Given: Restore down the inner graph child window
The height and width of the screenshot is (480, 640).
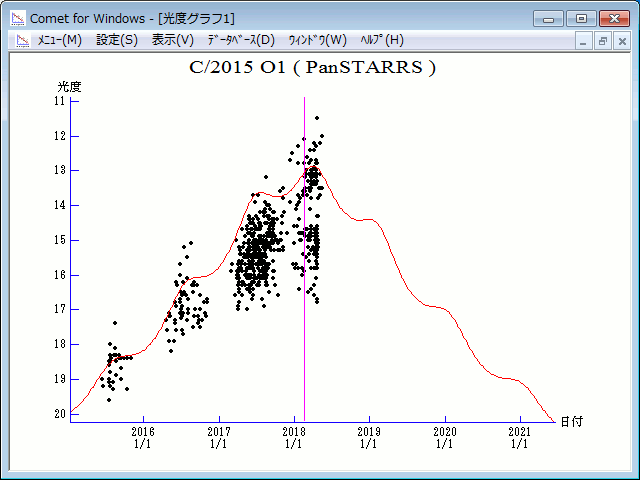Looking at the screenshot, I should [x=603, y=41].
